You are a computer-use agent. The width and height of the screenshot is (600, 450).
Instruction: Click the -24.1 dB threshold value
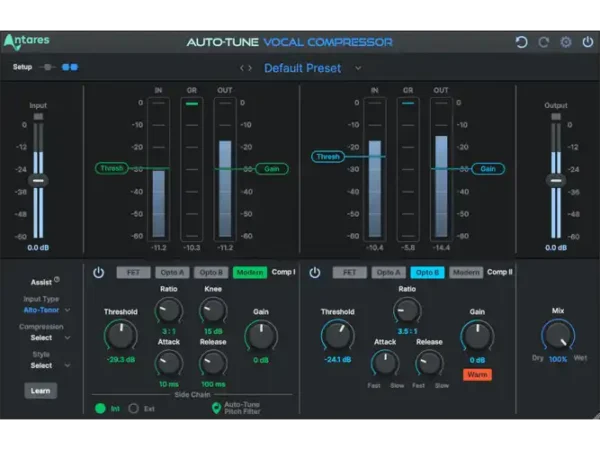click(337, 360)
